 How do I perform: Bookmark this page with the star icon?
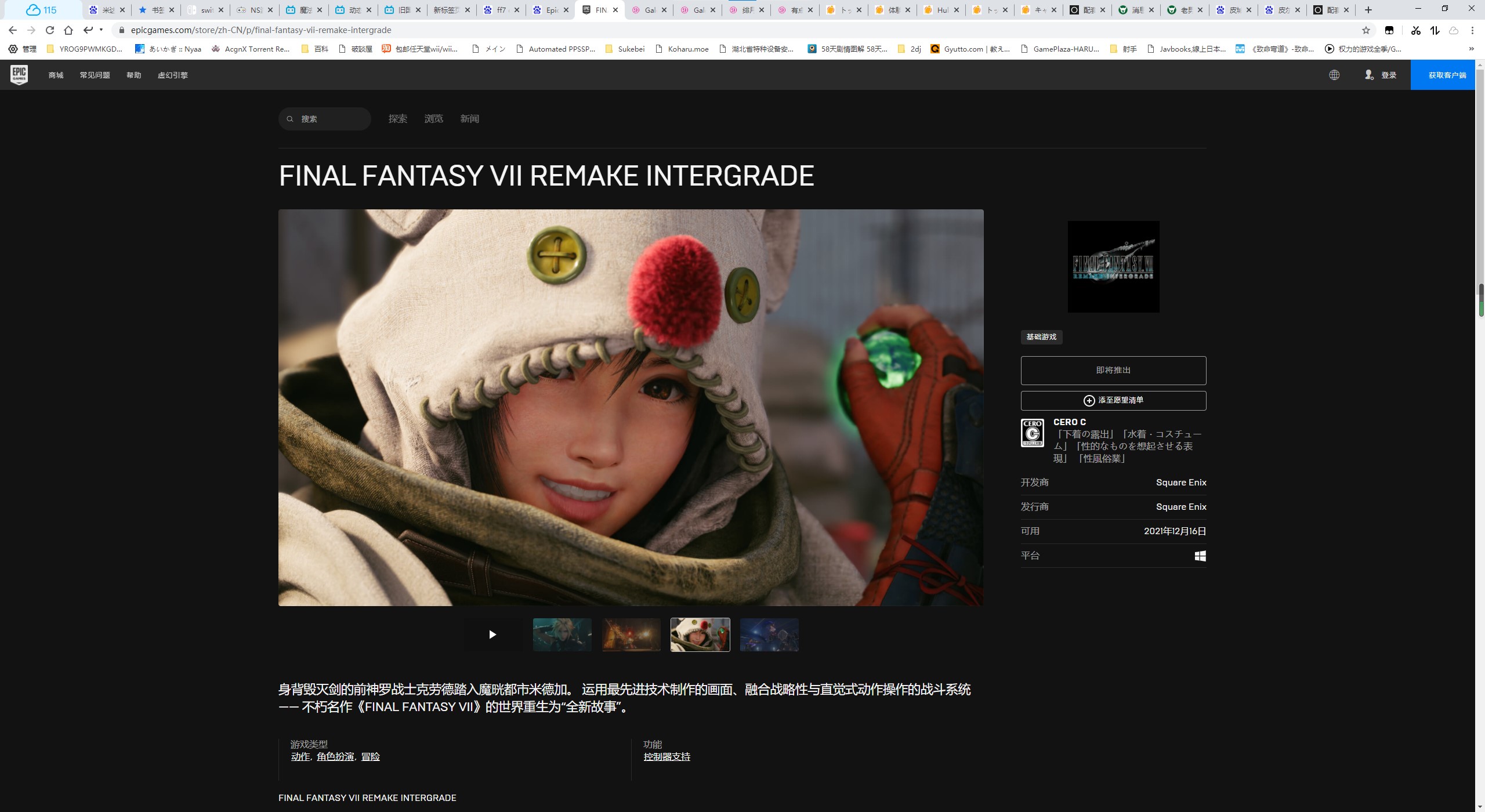tap(1366, 30)
